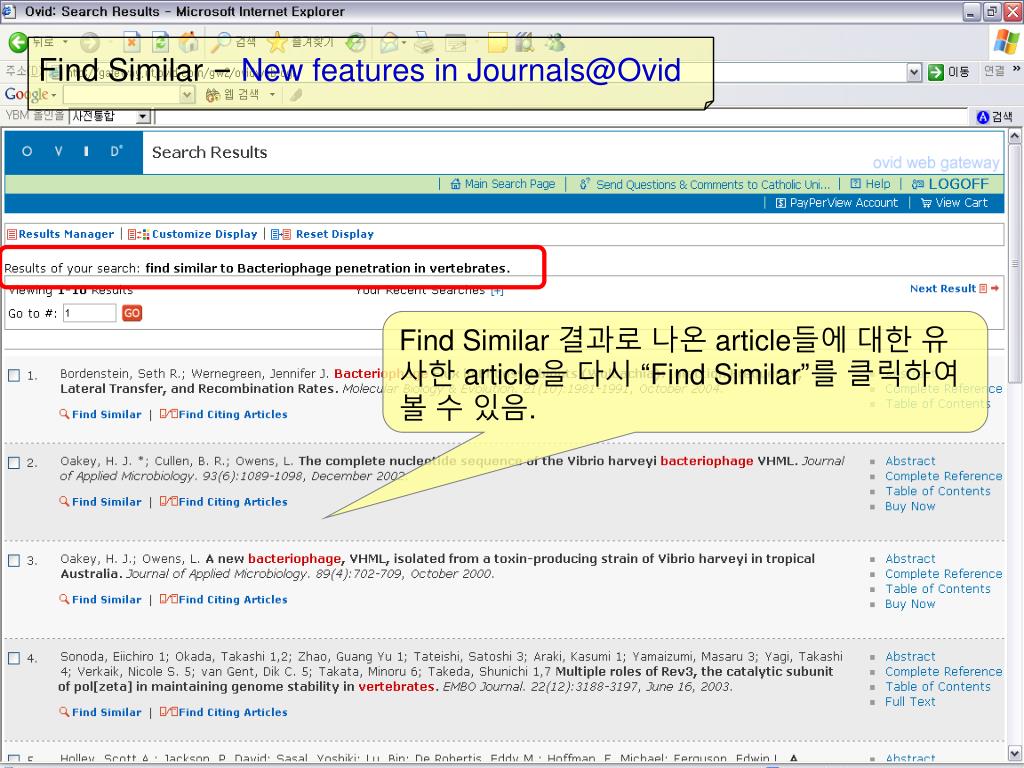
Task: Click Find Citing Articles for result 1
Action: click(224, 414)
